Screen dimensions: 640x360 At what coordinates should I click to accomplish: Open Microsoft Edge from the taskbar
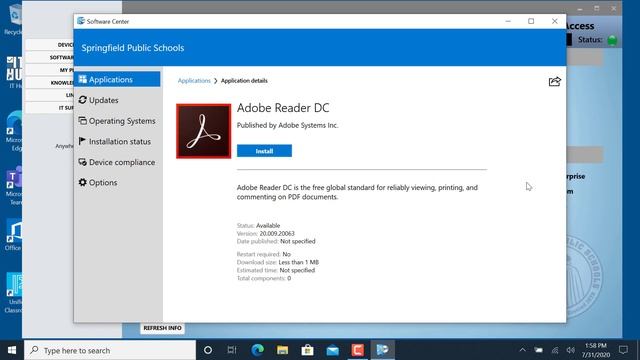pyautogui.click(x=257, y=350)
